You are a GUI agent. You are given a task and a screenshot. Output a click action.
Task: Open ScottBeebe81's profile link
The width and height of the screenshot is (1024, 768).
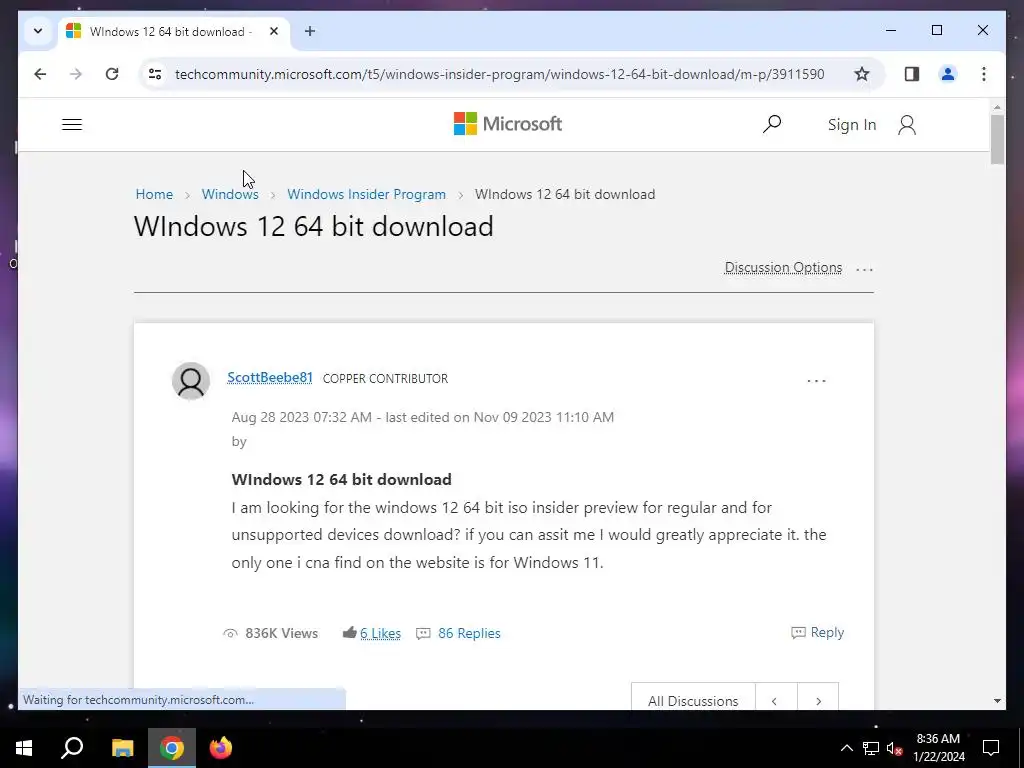[270, 378]
